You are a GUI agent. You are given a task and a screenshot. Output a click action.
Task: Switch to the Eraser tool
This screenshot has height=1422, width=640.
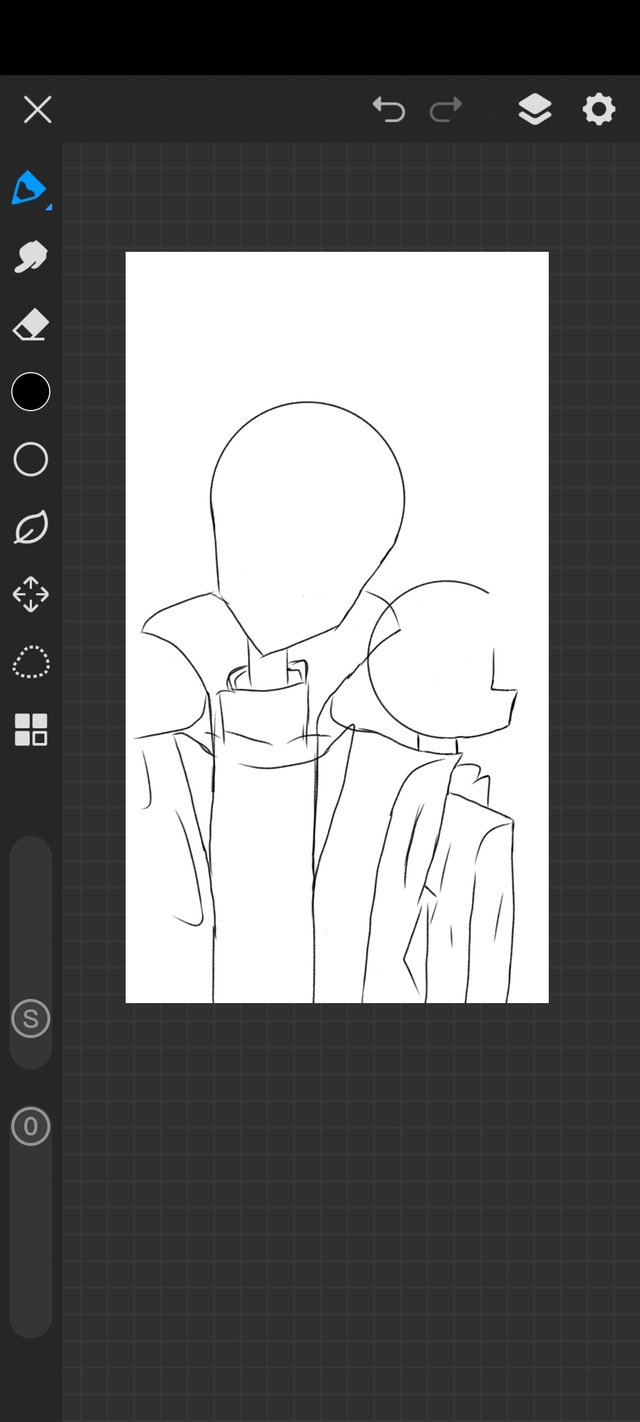pos(30,325)
